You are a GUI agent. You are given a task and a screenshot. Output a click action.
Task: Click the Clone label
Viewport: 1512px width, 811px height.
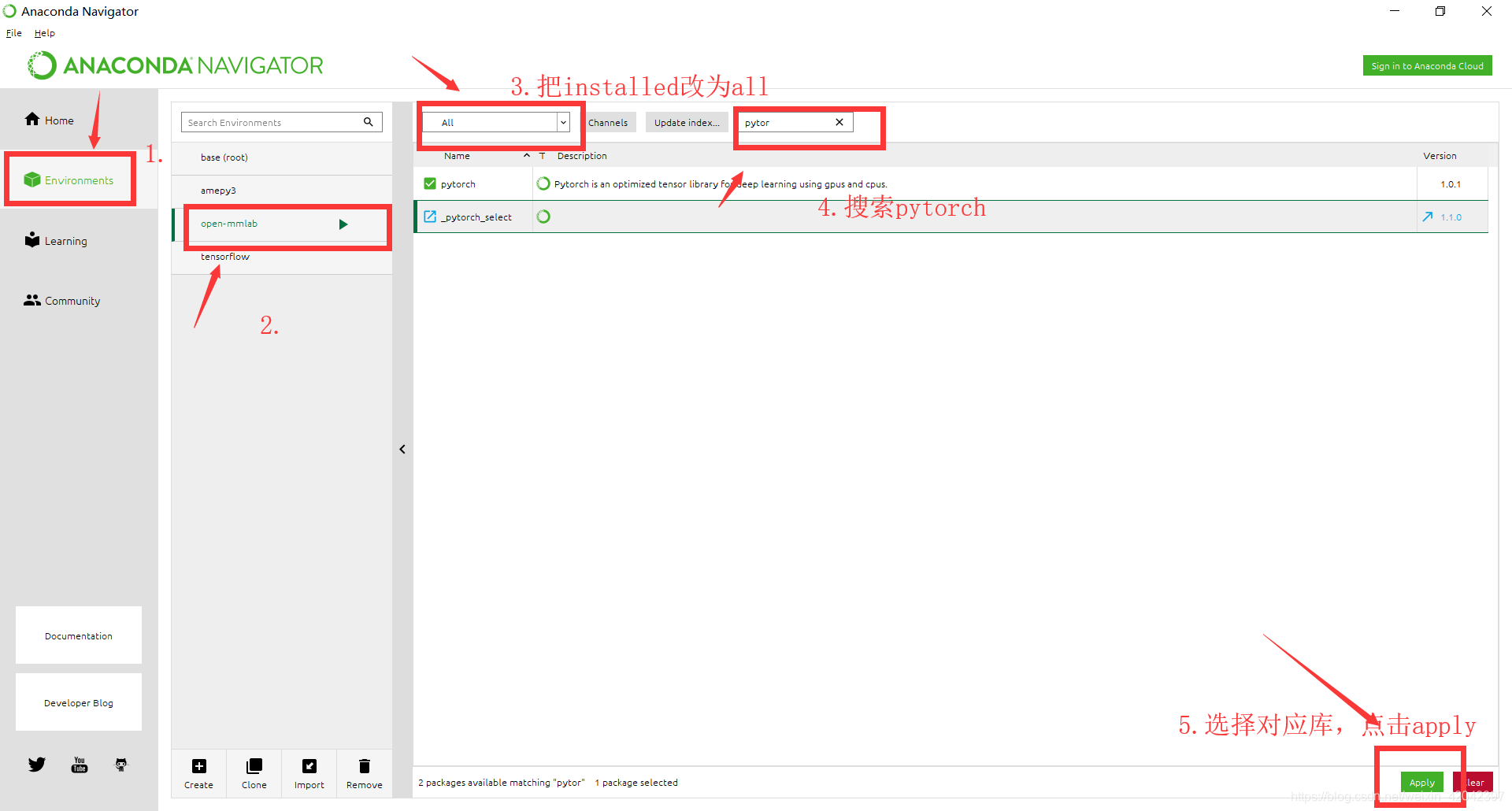pyautogui.click(x=254, y=785)
